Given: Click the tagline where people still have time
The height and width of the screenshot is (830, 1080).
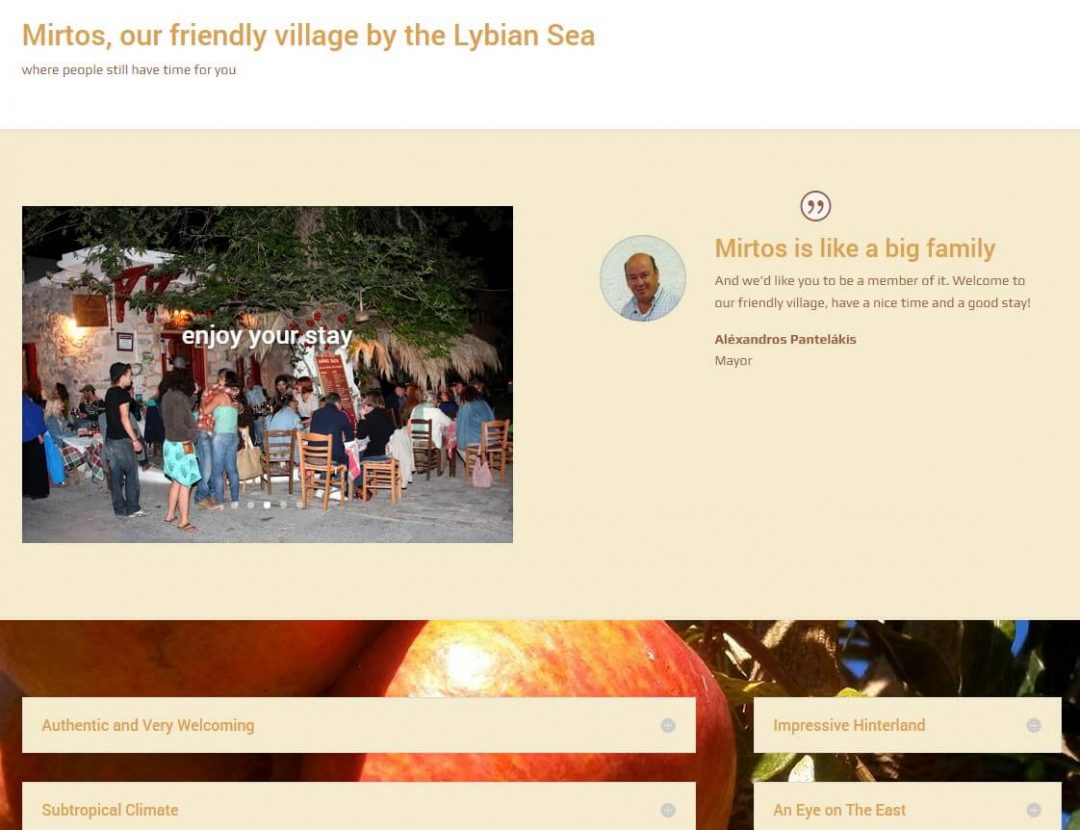Looking at the screenshot, I should click(129, 70).
